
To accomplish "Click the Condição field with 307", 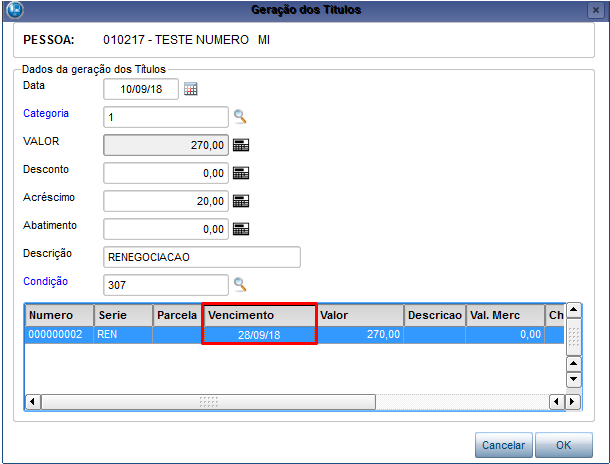I will pyautogui.click(x=166, y=285).
